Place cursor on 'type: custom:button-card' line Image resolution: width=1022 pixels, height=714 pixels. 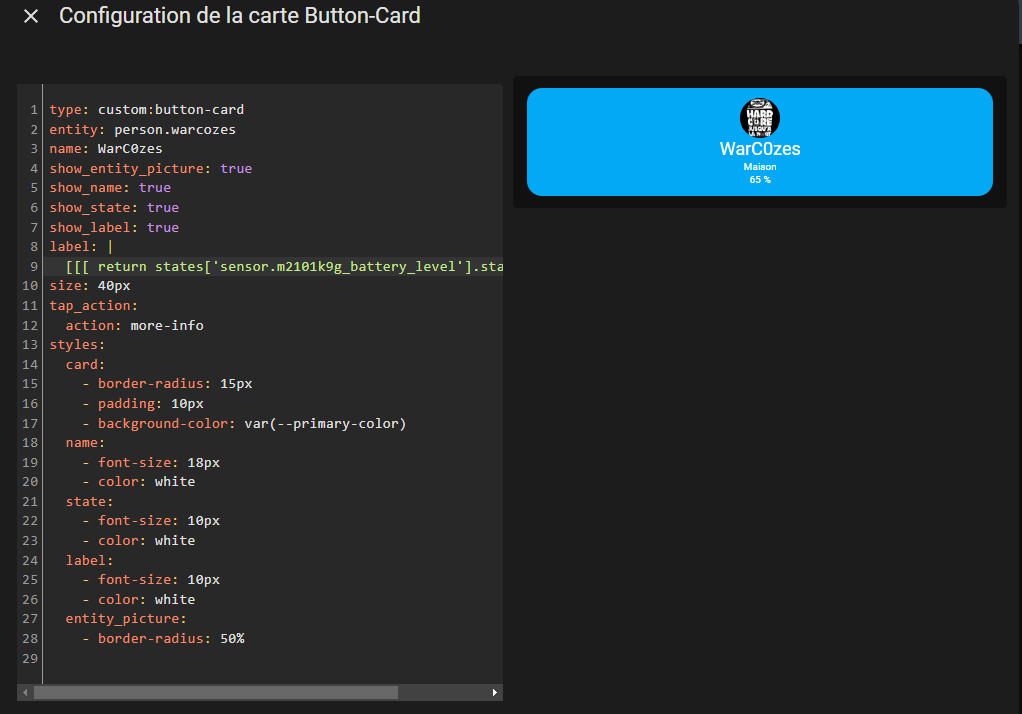146,110
